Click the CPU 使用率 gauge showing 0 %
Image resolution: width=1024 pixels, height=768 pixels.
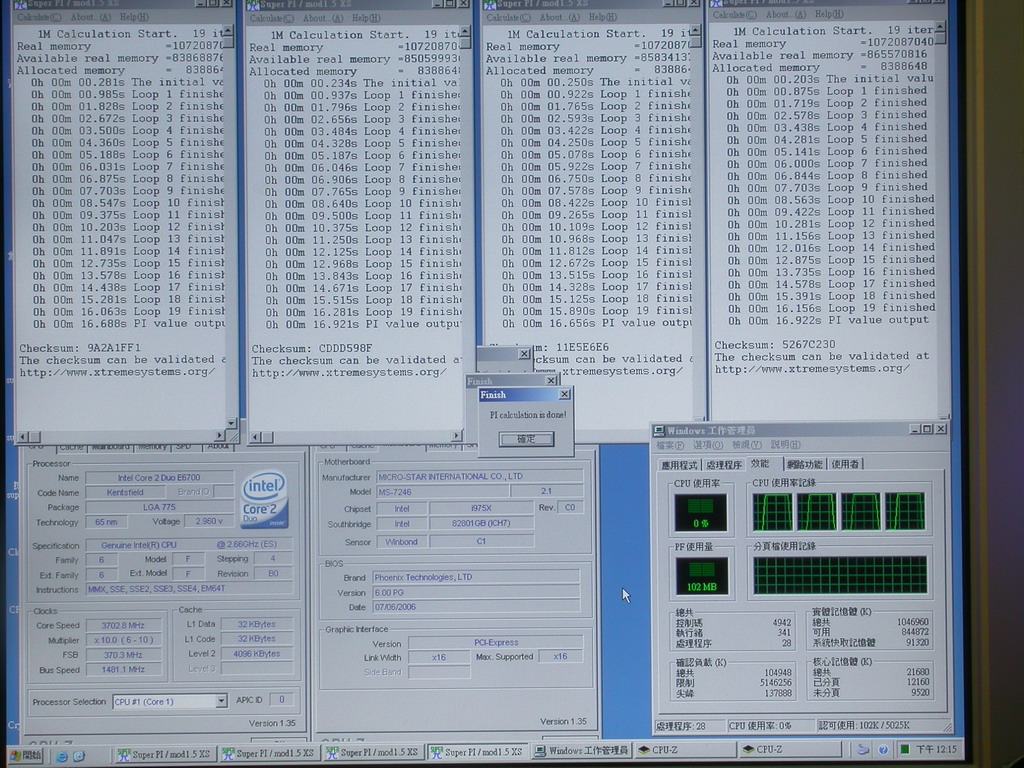[x=700, y=511]
